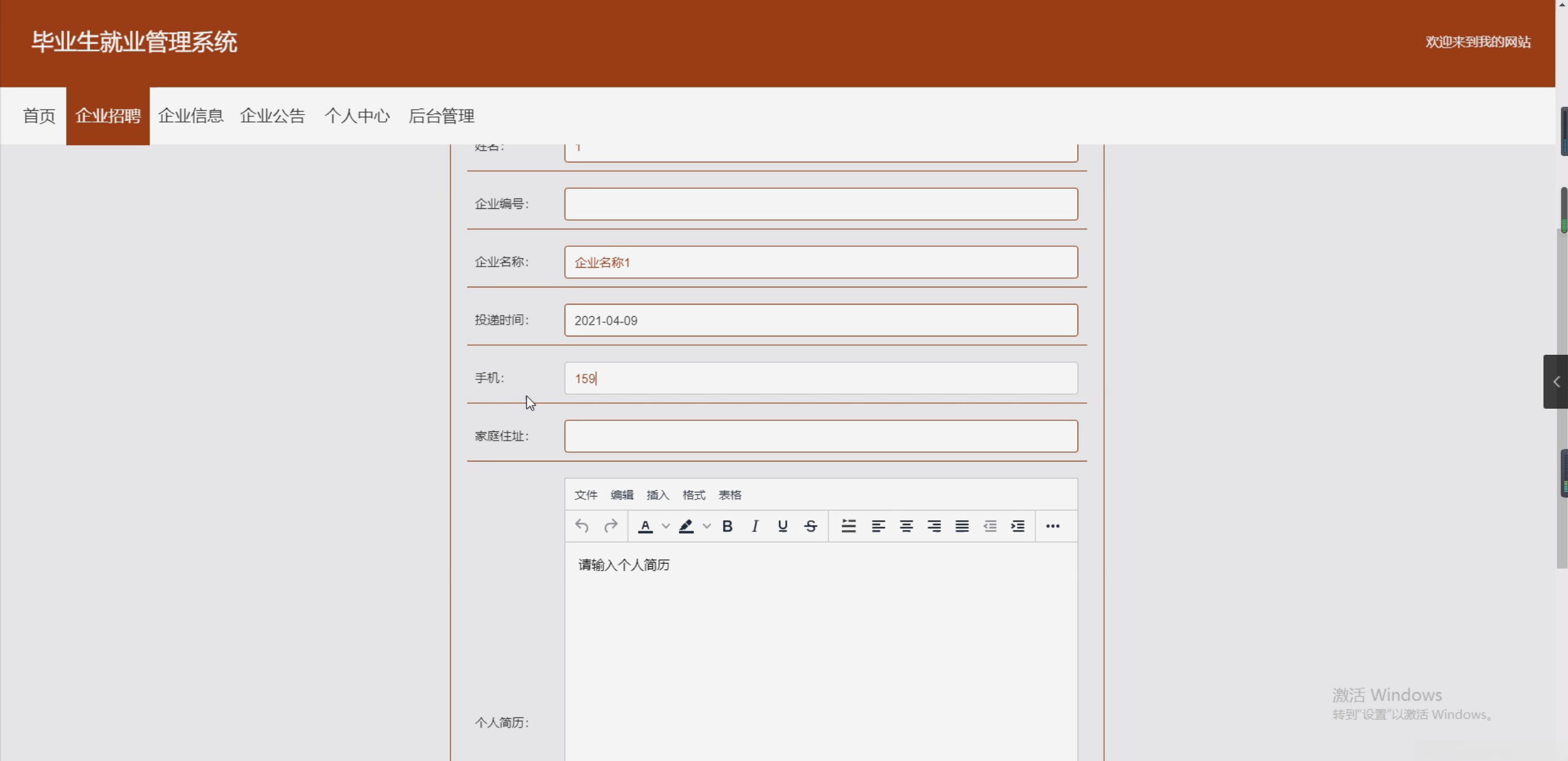Click the undo icon in editor toolbar
This screenshot has height=761, width=1568.
[x=582, y=526]
